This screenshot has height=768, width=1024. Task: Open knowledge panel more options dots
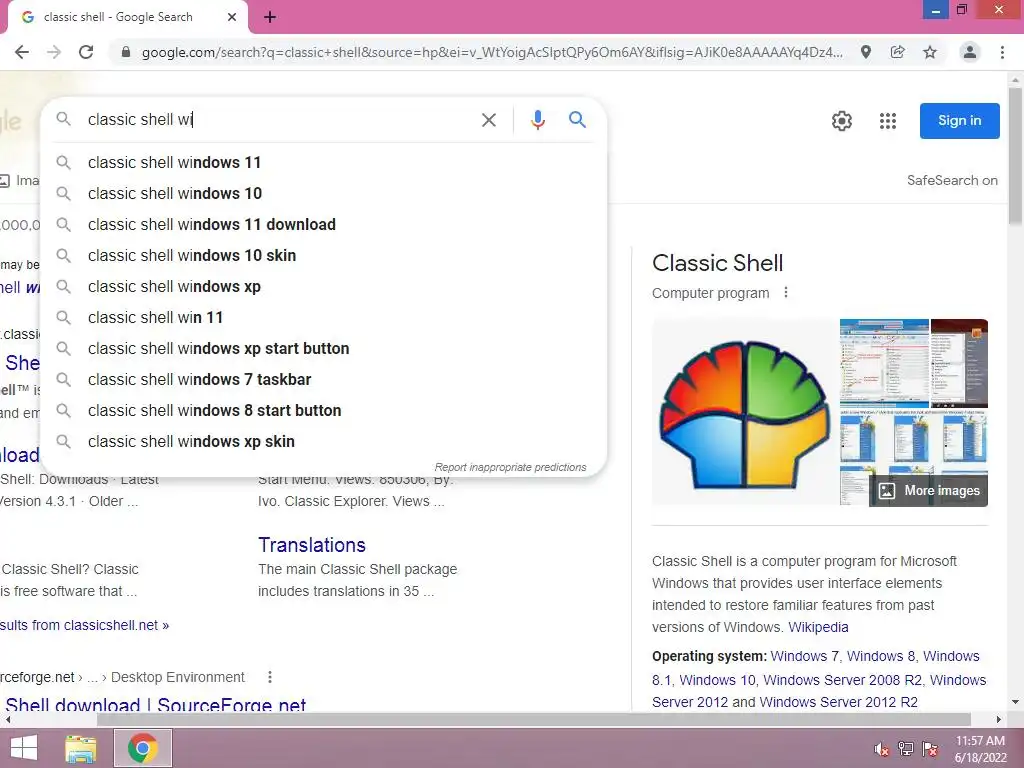tap(786, 293)
